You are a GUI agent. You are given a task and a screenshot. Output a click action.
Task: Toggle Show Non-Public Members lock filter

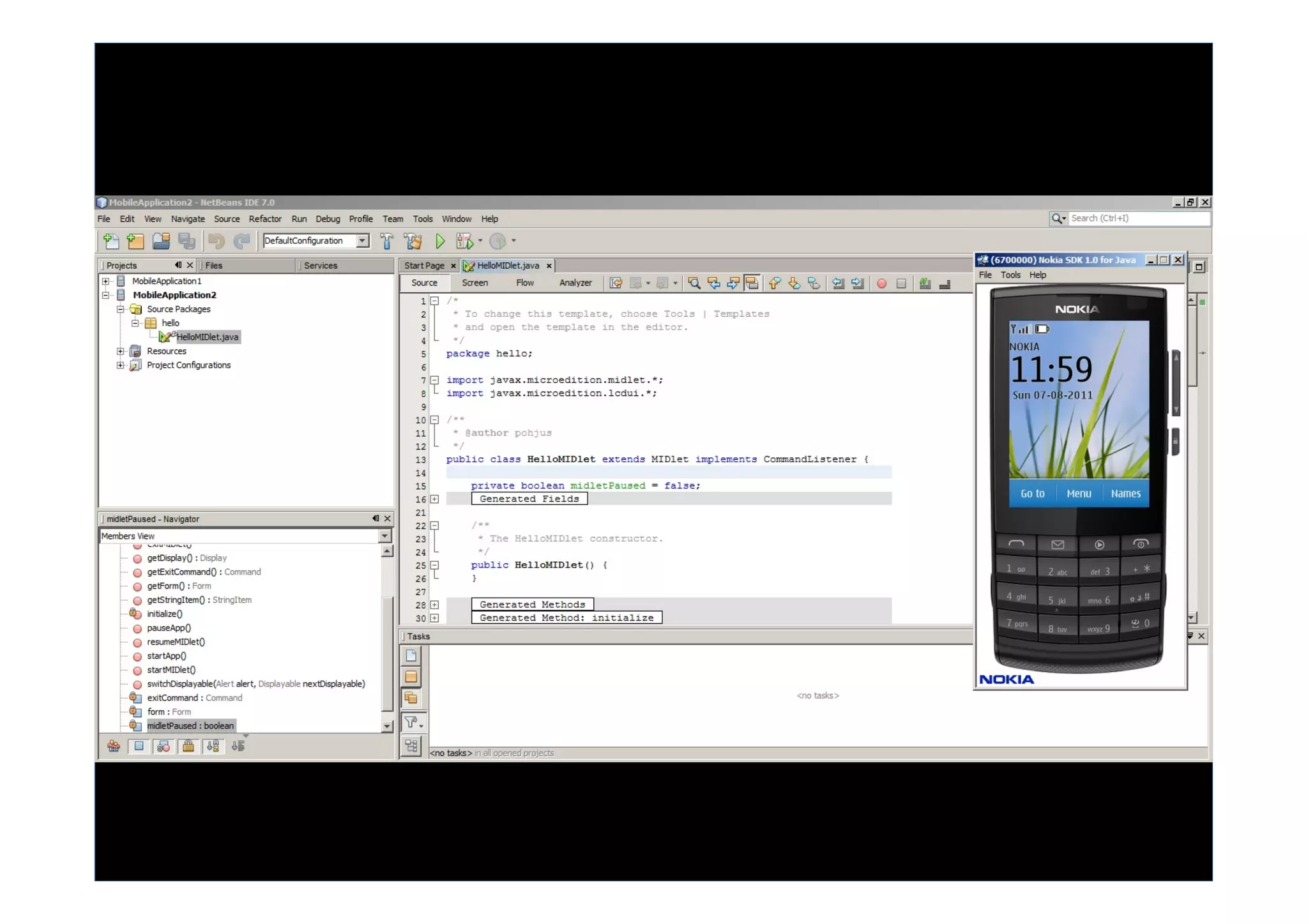pyautogui.click(x=188, y=746)
